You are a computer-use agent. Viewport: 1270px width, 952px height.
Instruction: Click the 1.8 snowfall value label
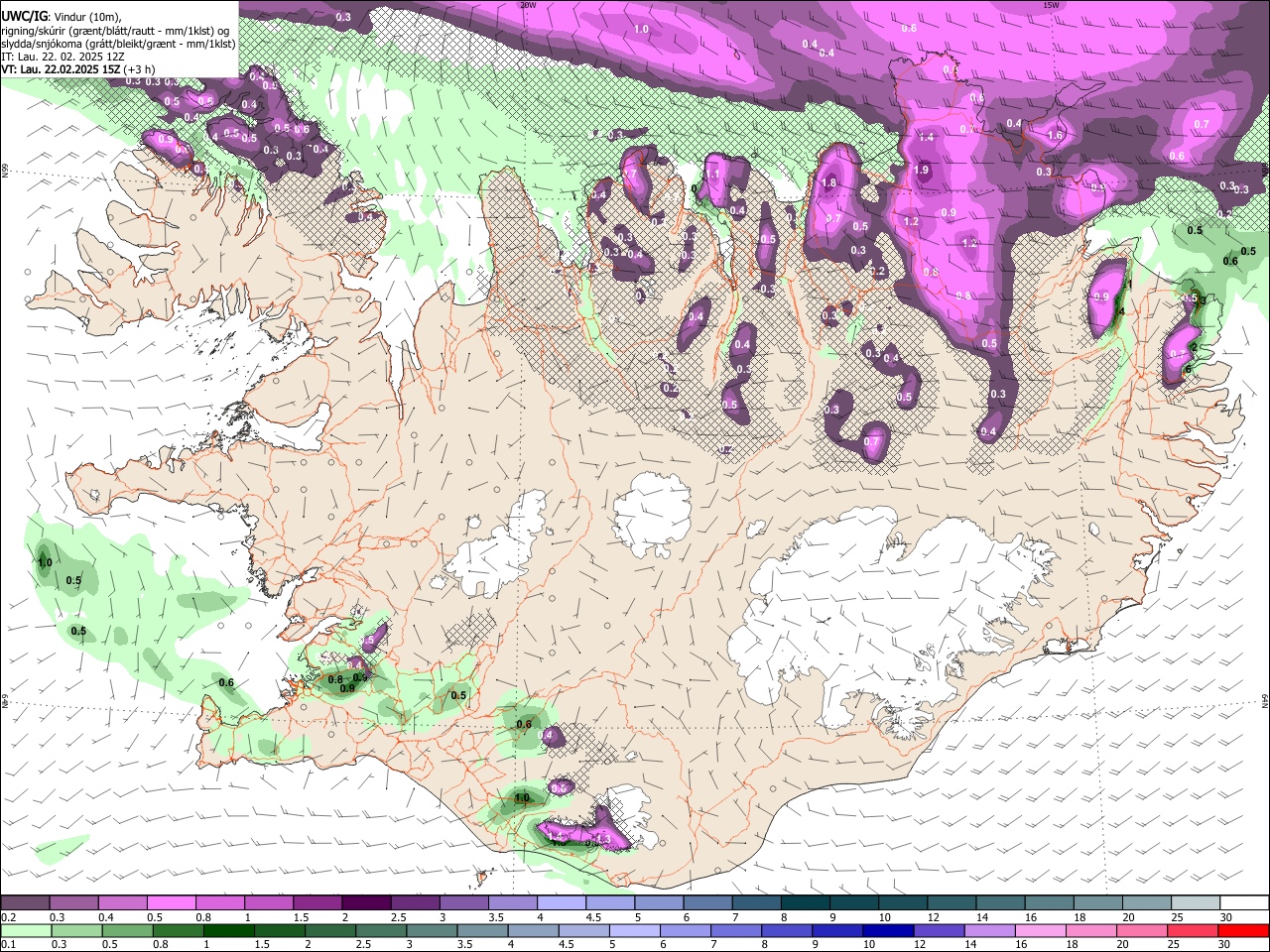tap(829, 182)
